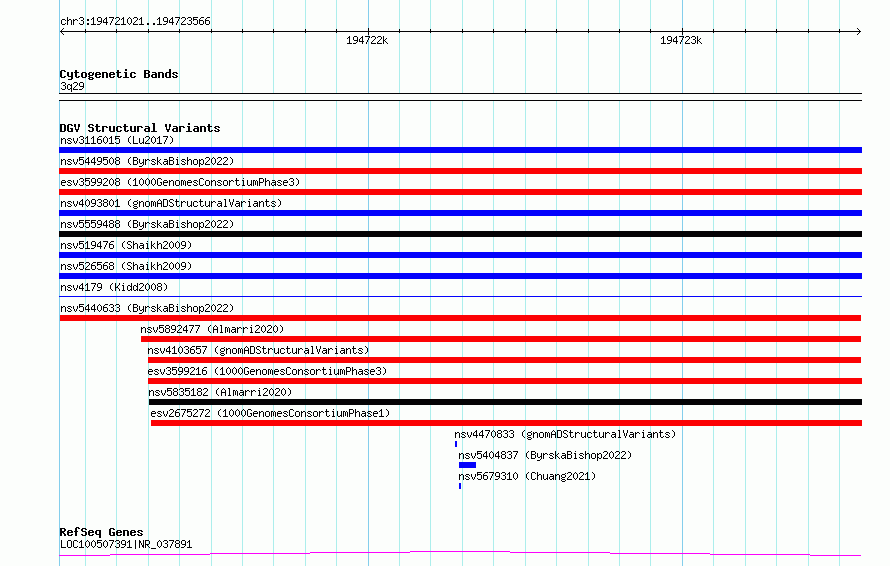The image size is (890, 566).
Task: Open nsv5449508 (ByrskaBishop2022) variant label
Action: tap(147, 161)
